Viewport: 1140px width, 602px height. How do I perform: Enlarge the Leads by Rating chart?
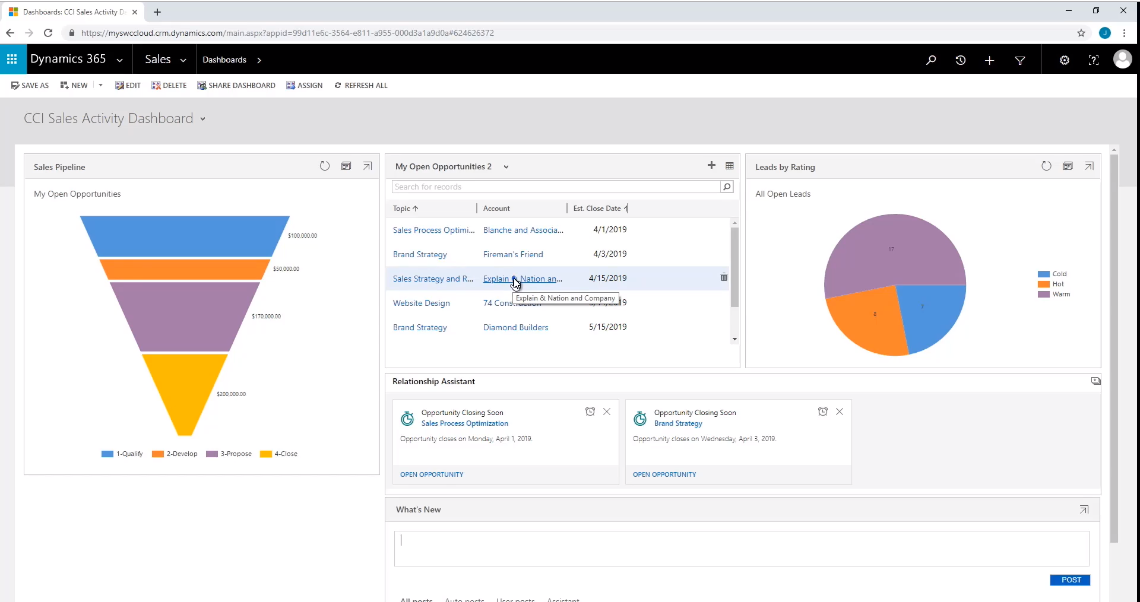point(1089,166)
